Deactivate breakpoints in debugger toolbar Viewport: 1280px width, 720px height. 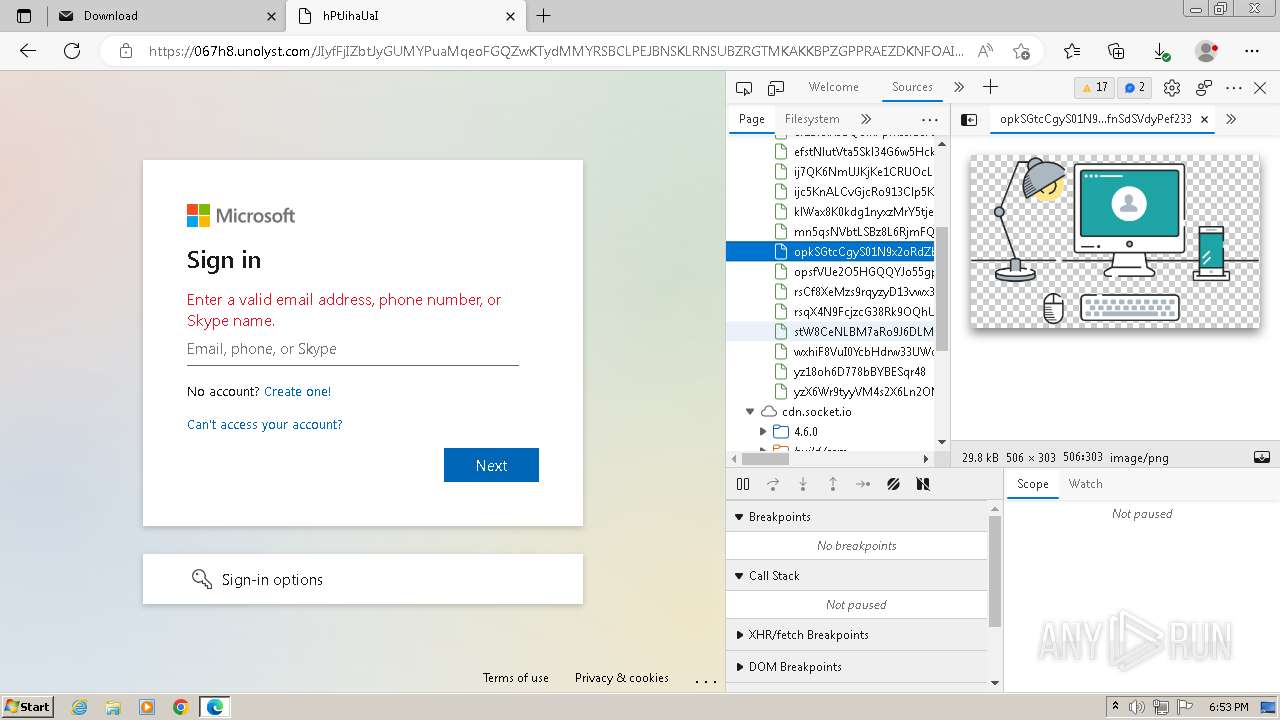coord(893,484)
